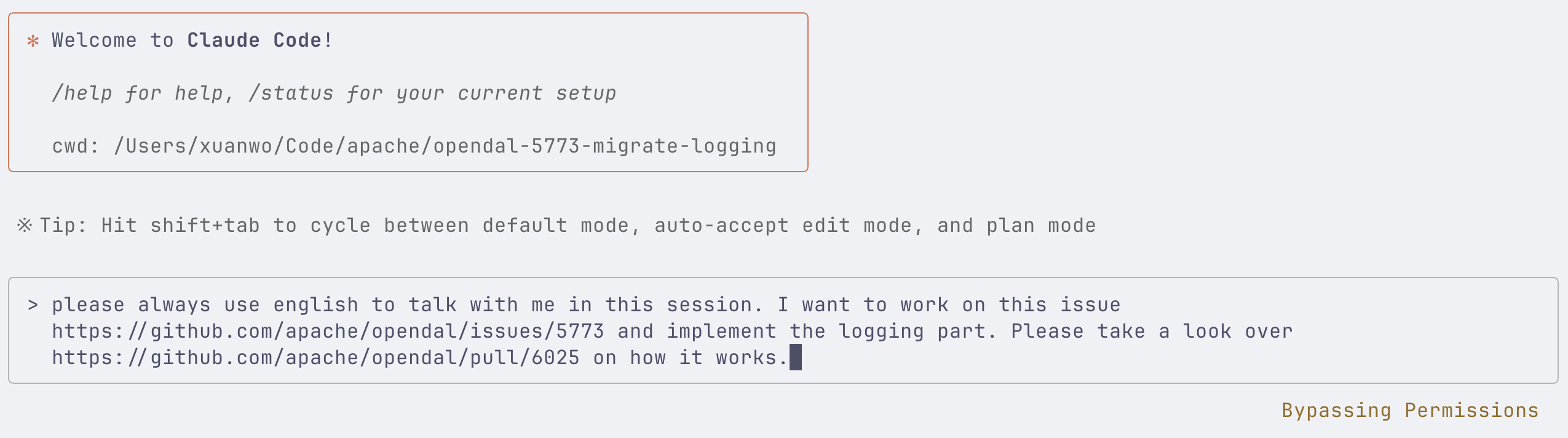Image resolution: width=1568 pixels, height=438 pixels.
Task: Click the 'shift+tab' shortcut in the tip
Action: tap(205, 226)
